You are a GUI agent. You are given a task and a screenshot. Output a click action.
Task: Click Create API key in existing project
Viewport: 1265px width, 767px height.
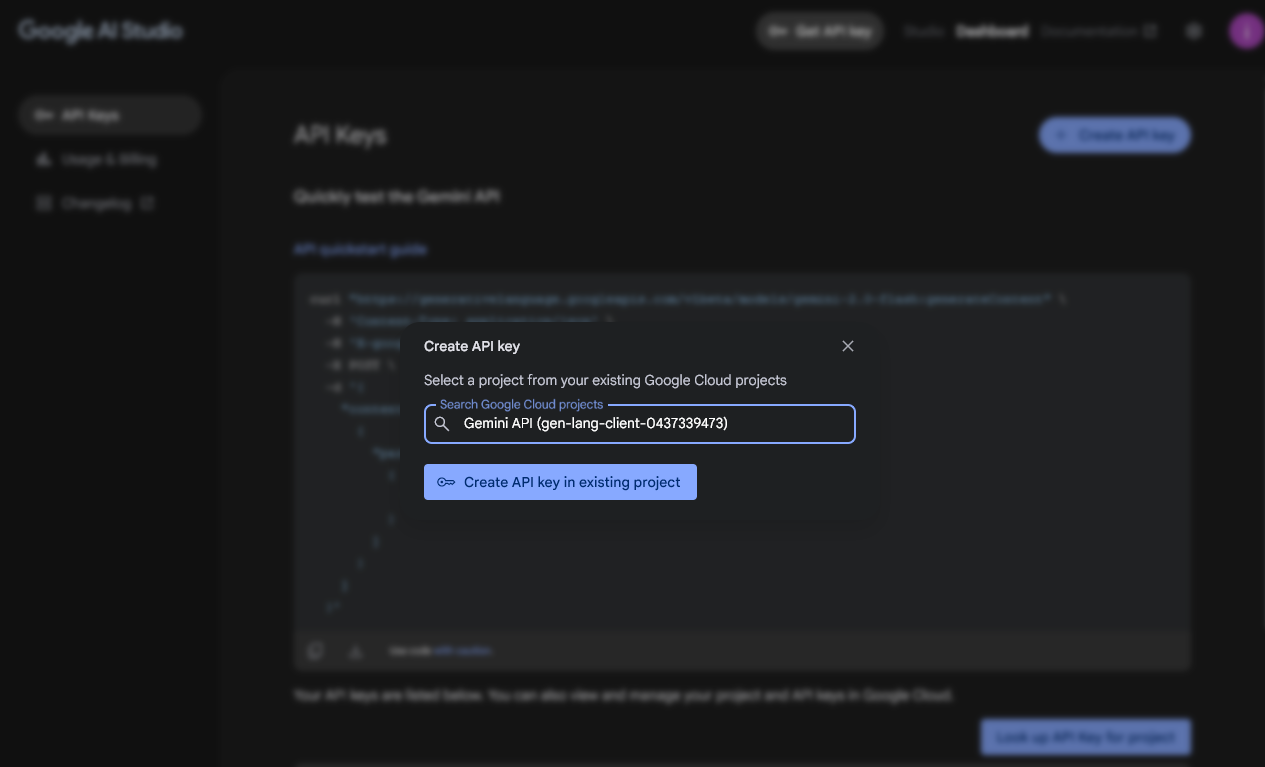[x=560, y=482]
